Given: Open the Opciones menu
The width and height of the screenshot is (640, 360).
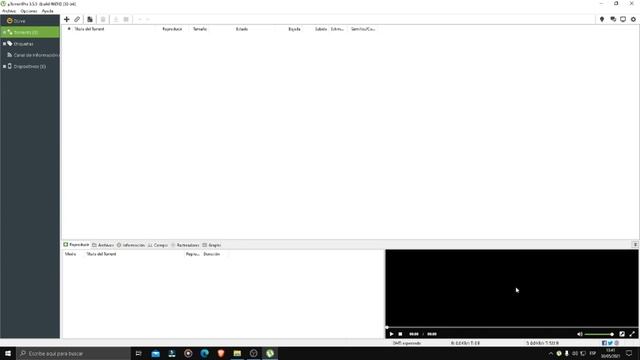Looking at the screenshot, I should 29,11.
